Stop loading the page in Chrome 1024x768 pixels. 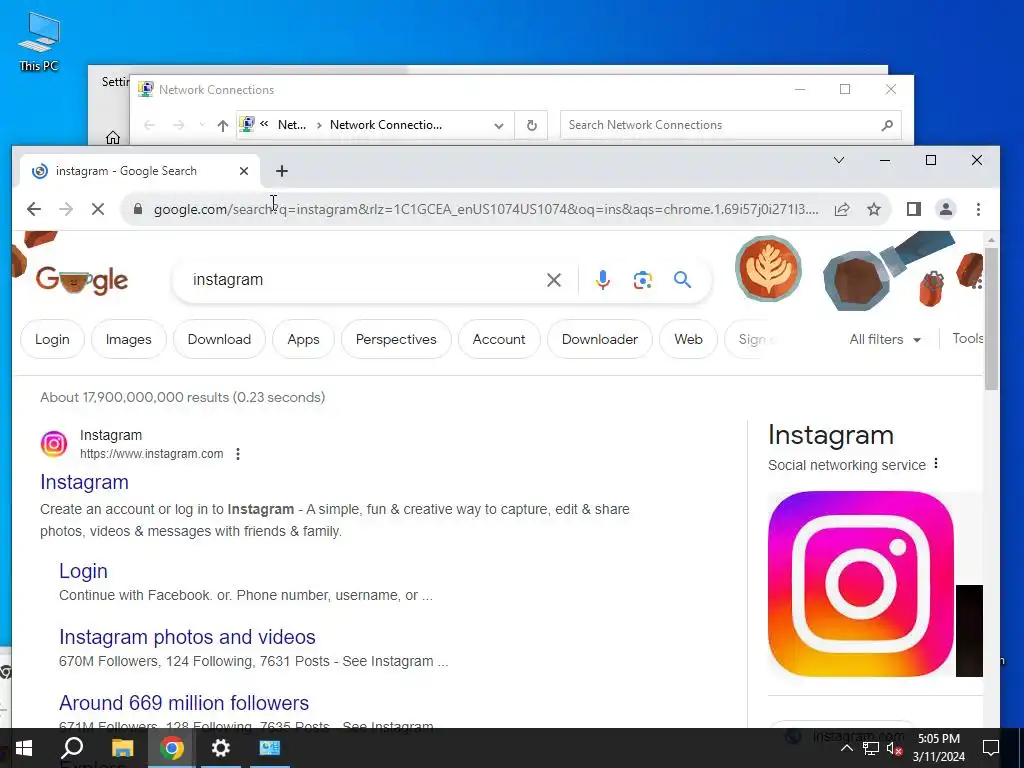click(x=97, y=209)
